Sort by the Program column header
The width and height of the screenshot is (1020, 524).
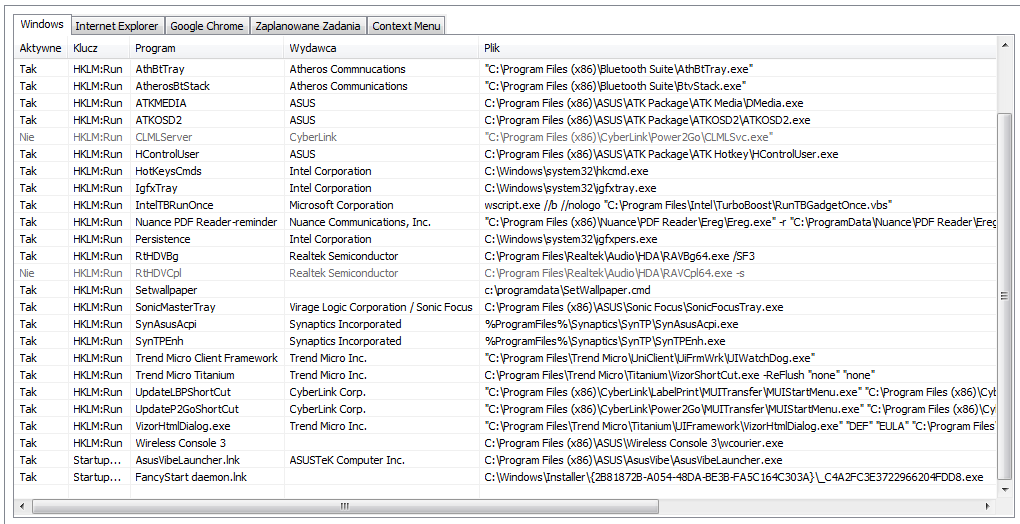click(x=207, y=48)
